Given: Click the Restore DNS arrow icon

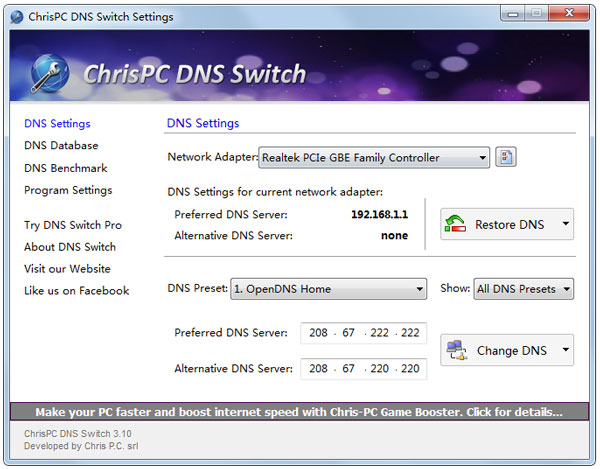Looking at the screenshot, I should [x=455, y=224].
